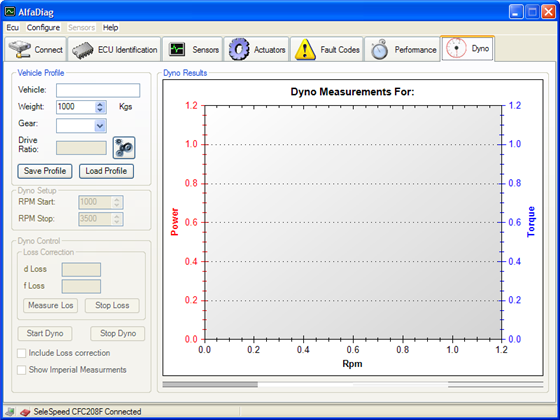The width and height of the screenshot is (560, 420).
Task: Enable Include Loss correction checkbox
Action: (22, 353)
